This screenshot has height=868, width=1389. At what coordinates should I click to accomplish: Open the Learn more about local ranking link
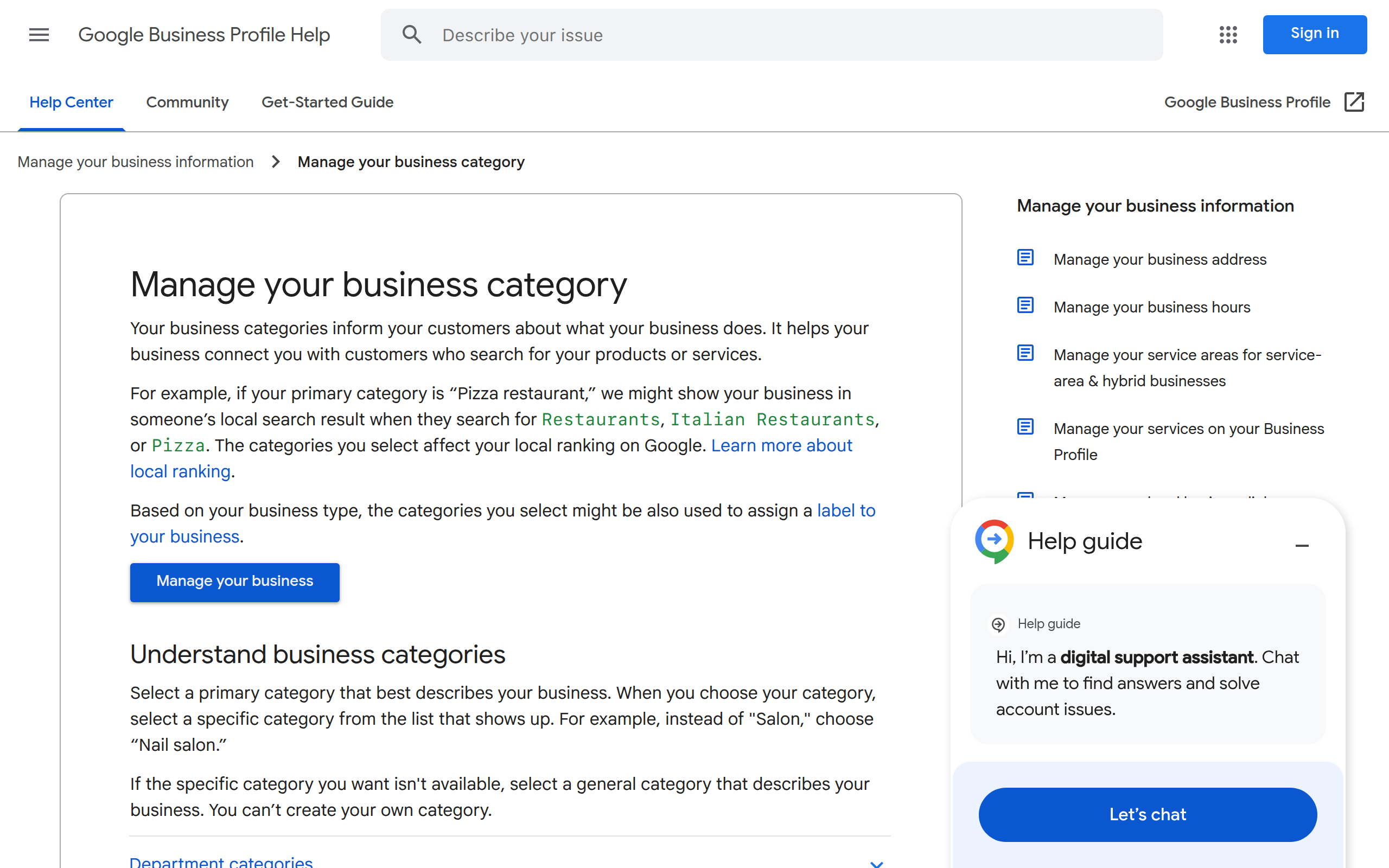[782, 445]
